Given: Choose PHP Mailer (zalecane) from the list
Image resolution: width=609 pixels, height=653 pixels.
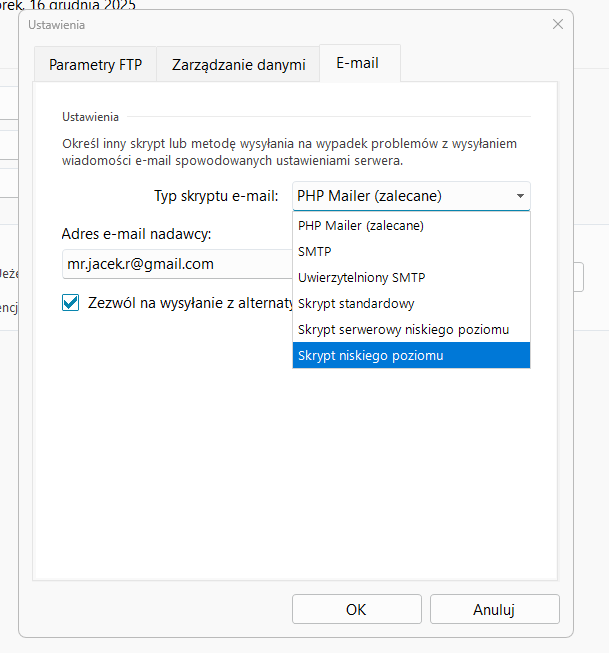Looking at the screenshot, I should 361,226.
